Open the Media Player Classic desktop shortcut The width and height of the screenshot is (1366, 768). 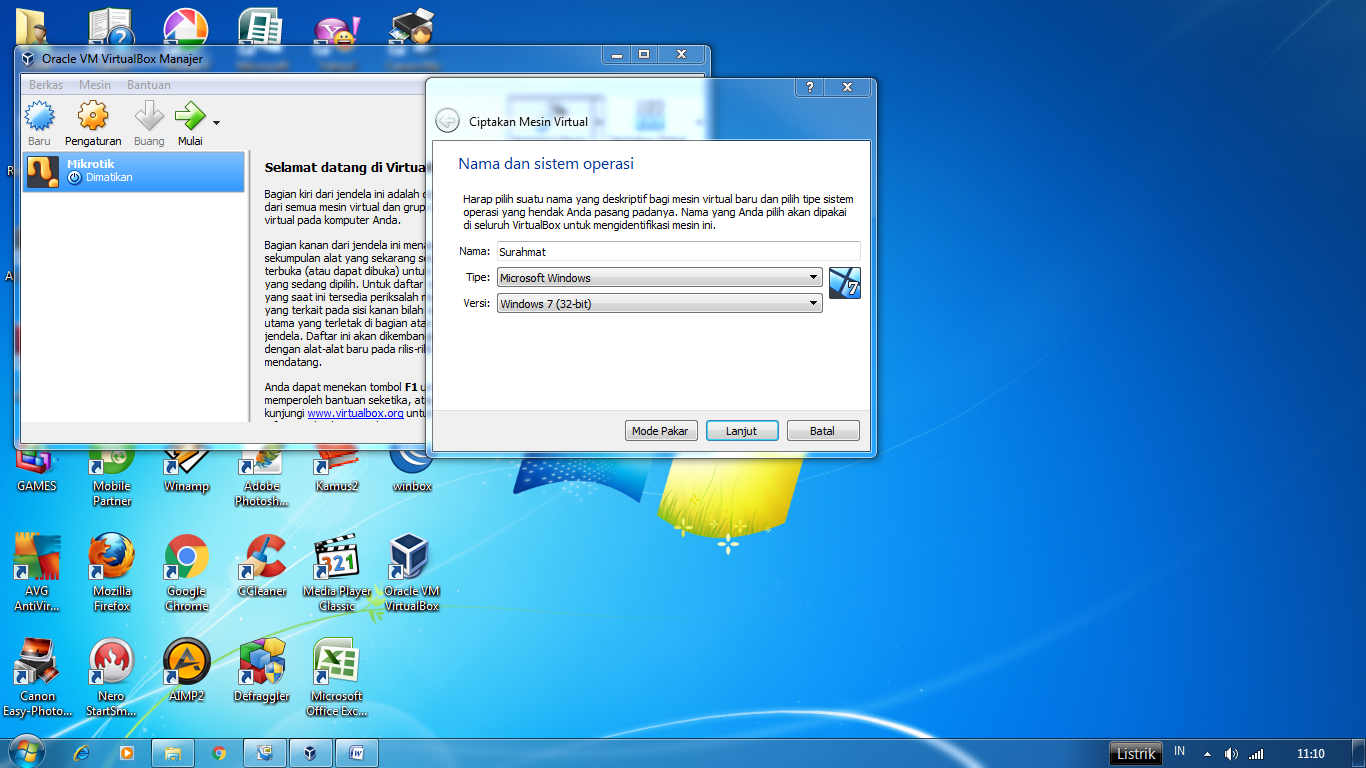pyautogui.click(x=336, y=572)
